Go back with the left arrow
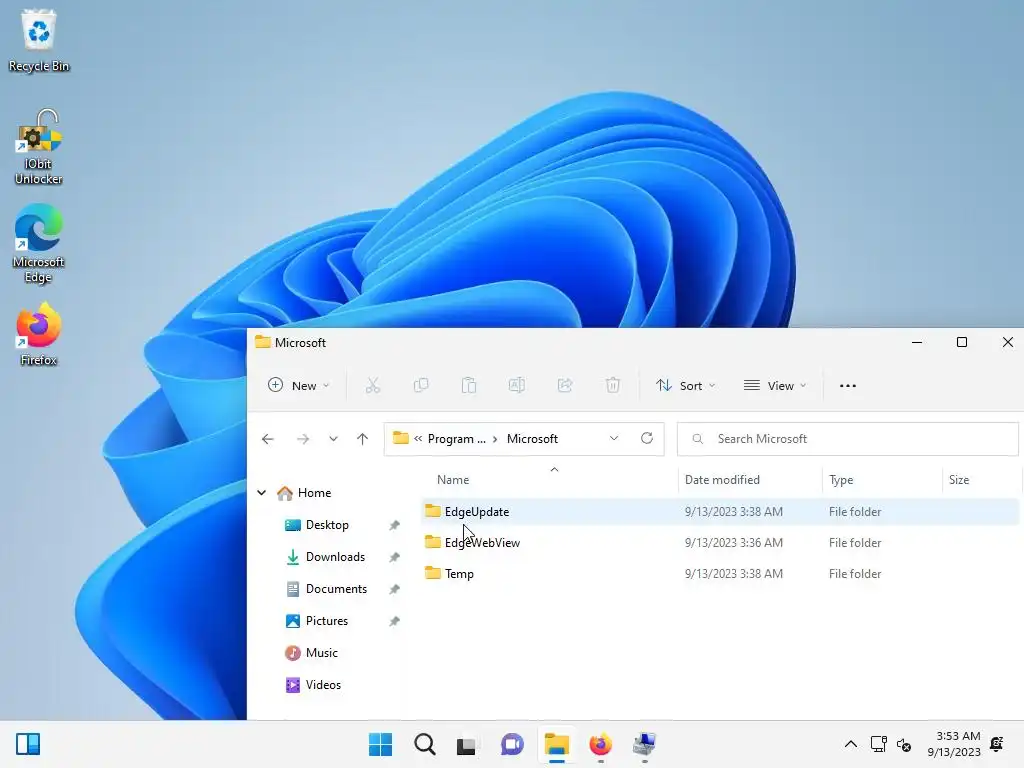The height and width of the screenshot is (768, 1024). tap(268, 439)
